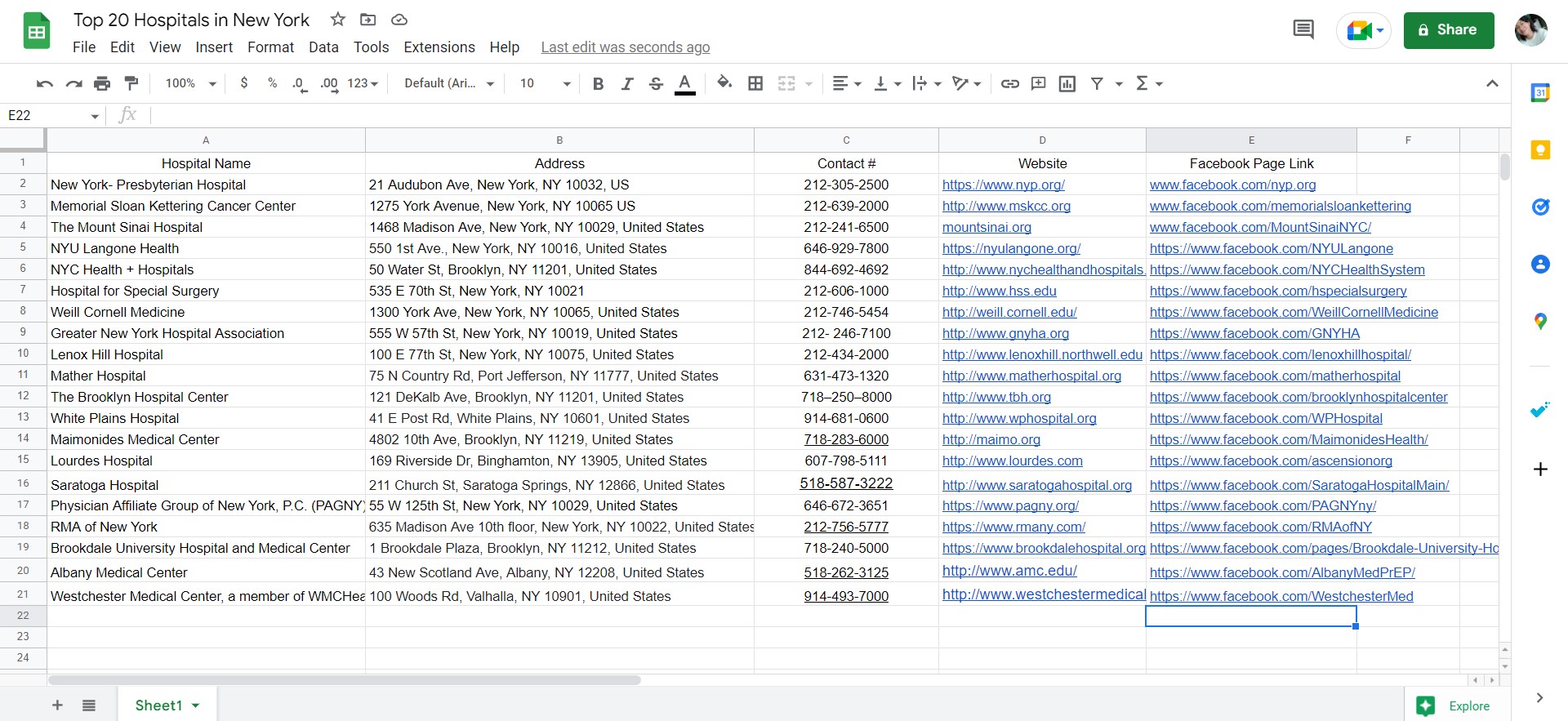Open the fill color picker

click(x=724, y=83)
